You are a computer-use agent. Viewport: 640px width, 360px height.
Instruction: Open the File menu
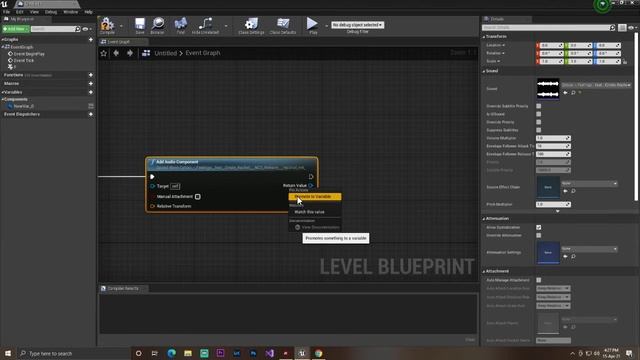pyautogui.click(x=7, y=12)
